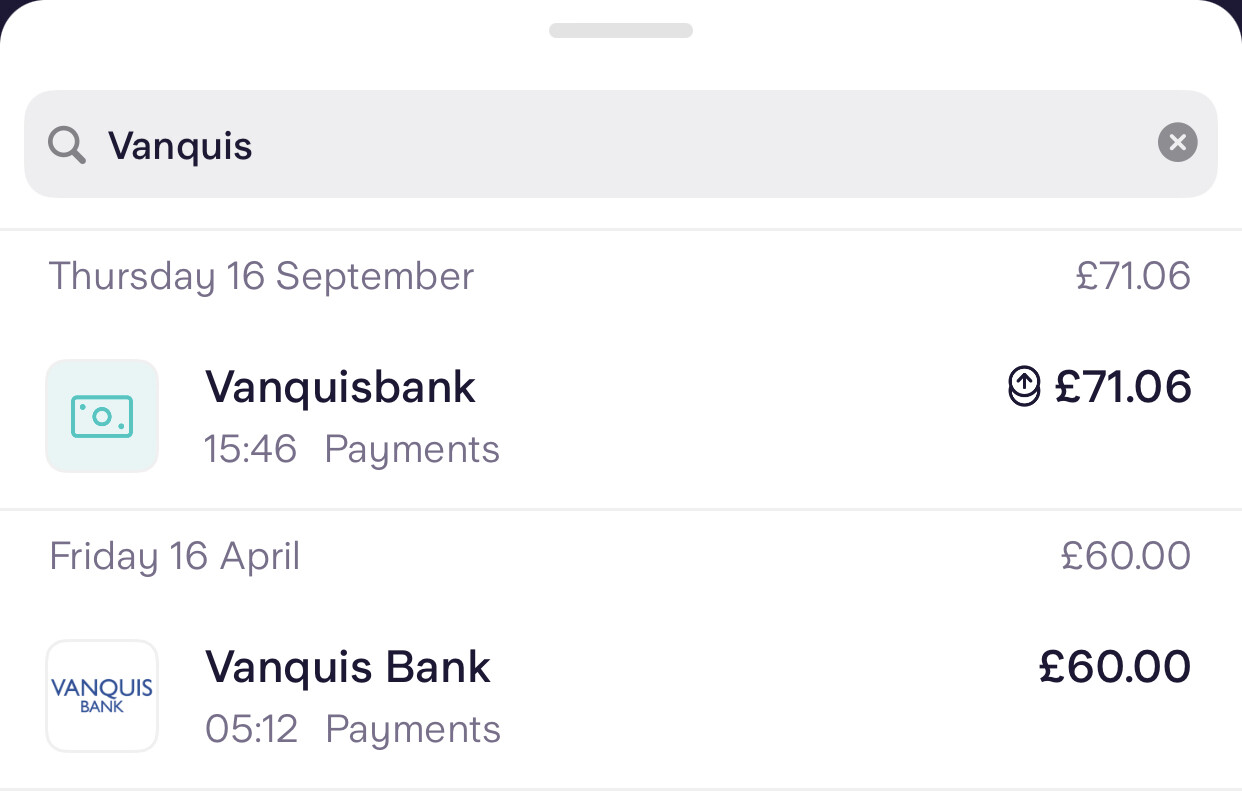Select the bold £60.00 transaction amount
1242x794 pixels.
tap(1115, 667)
